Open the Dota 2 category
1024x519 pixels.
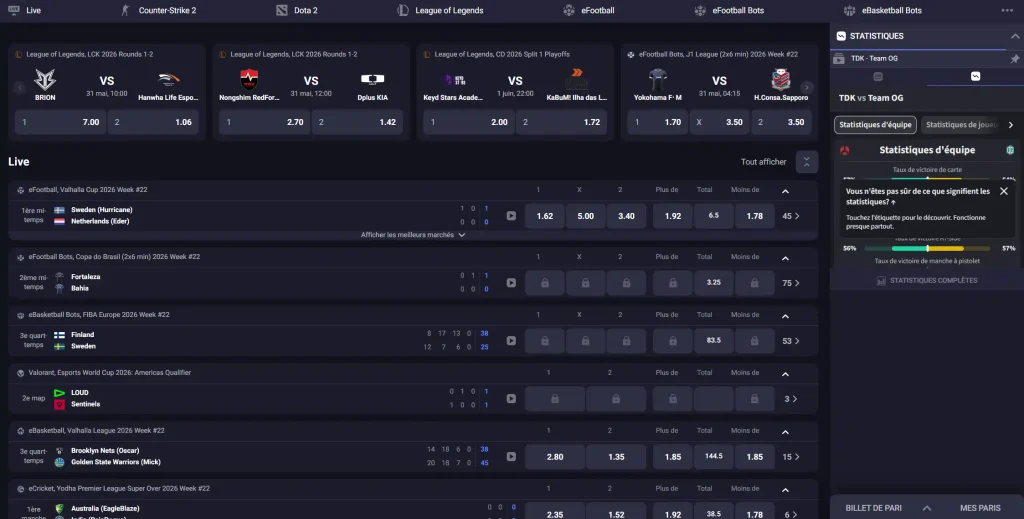click(297, 10)
